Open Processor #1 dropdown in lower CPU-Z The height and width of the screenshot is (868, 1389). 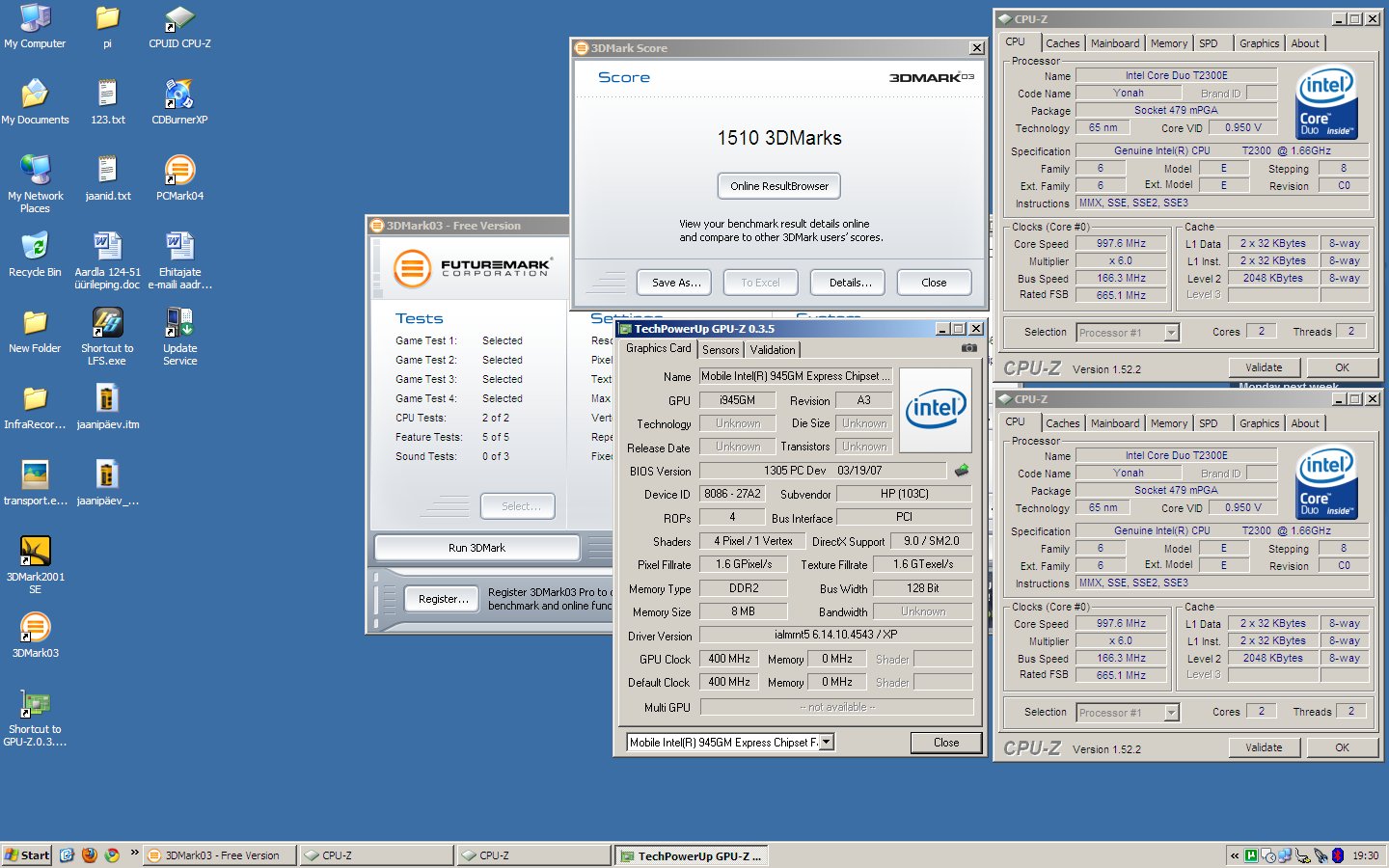point(1171,712)
